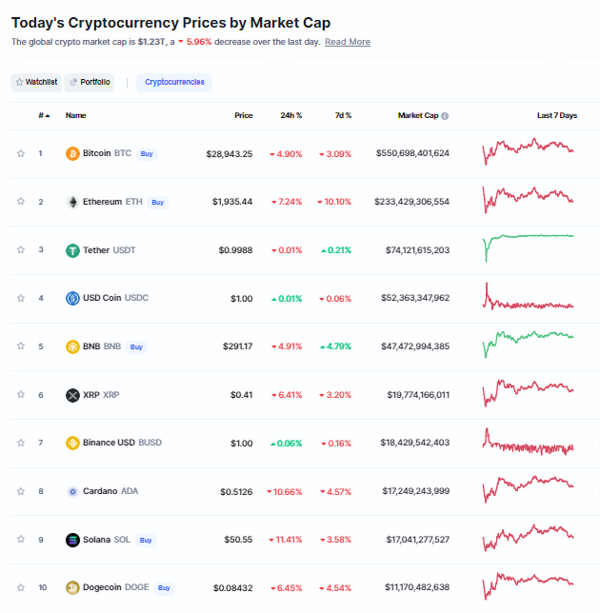Click the Buy button next to Ethereum
The width and height of the screenshot is (600, 613).
[158, 202]
